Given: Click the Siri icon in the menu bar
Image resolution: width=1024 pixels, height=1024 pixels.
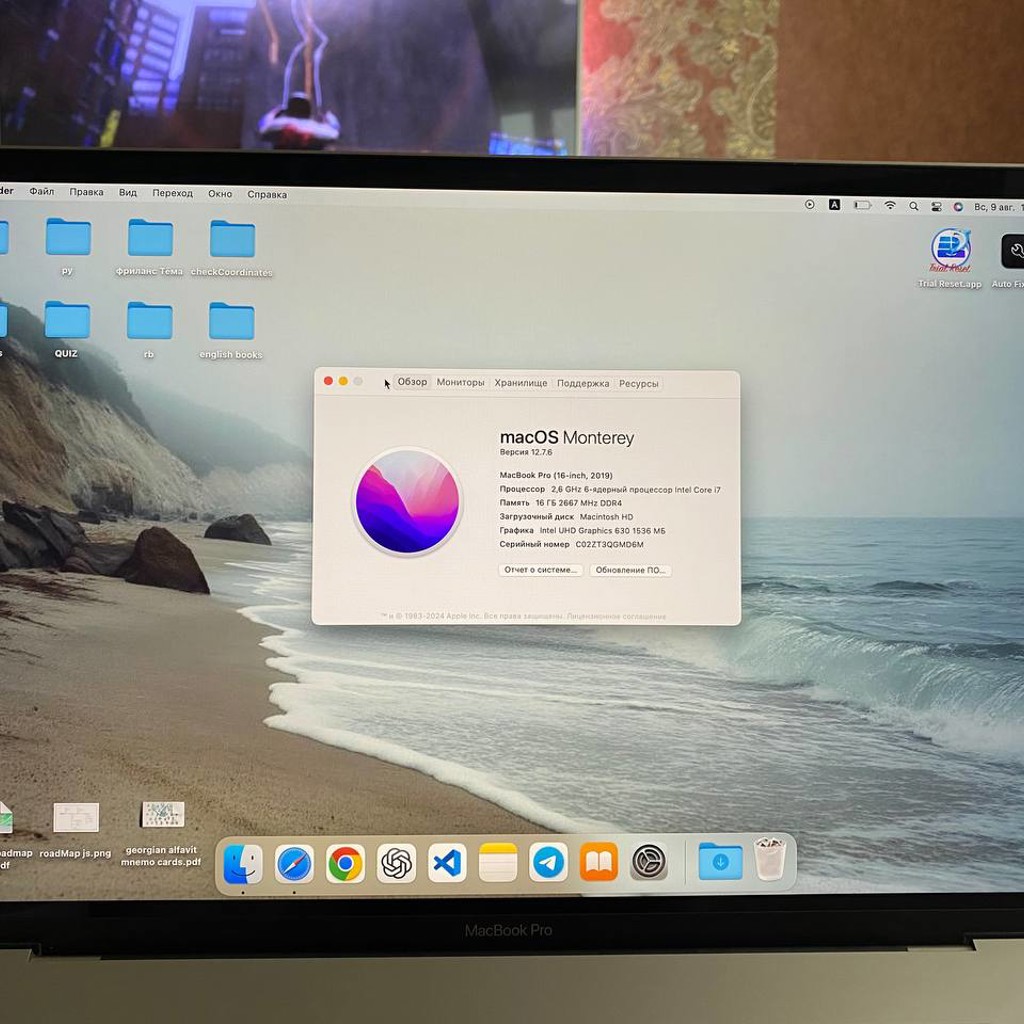Looking at the screenshot, I should point(958,206).
